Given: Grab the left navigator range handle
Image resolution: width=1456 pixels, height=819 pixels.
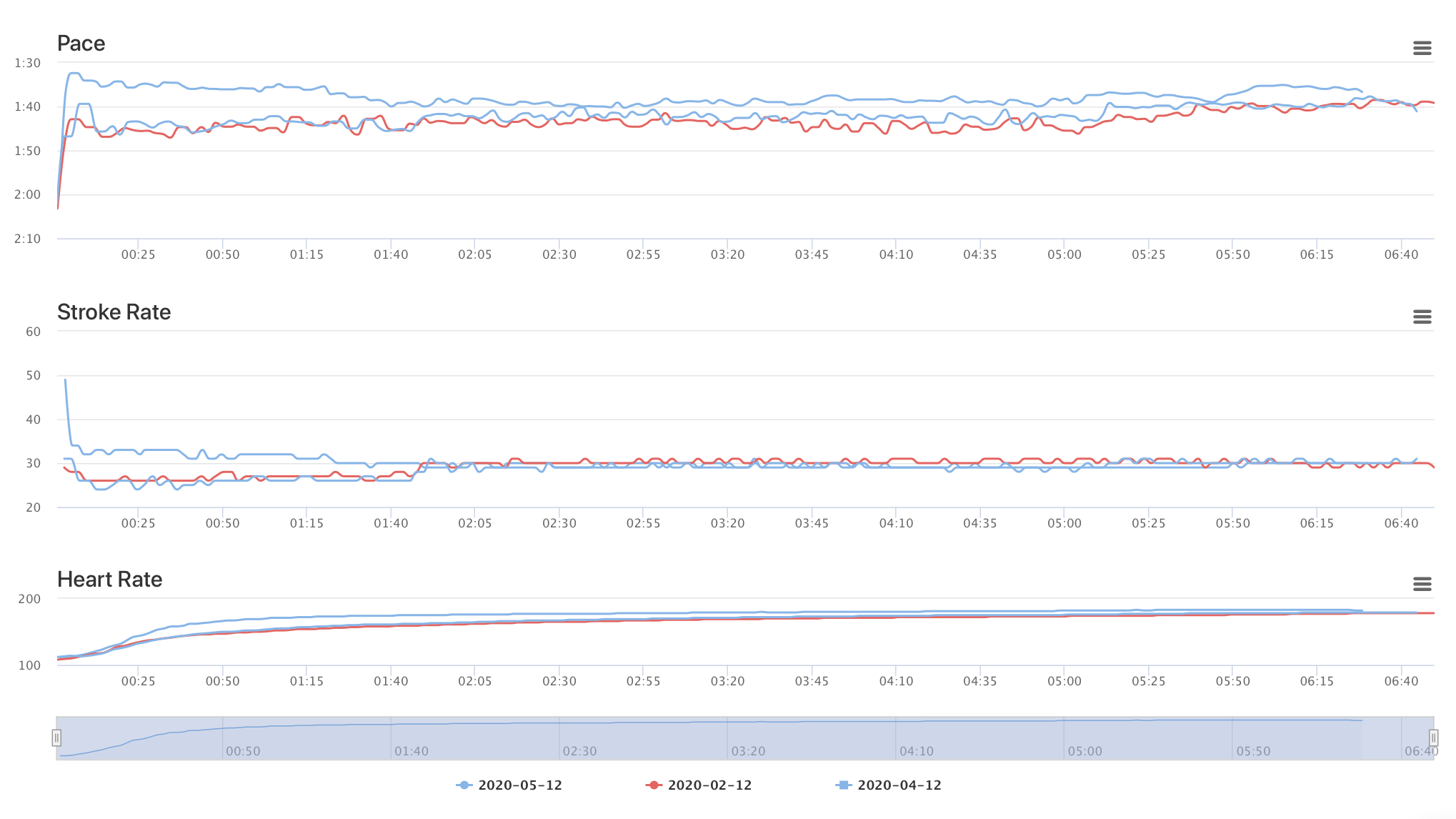Looking at the screenshot, I should [x=56, y=738].
